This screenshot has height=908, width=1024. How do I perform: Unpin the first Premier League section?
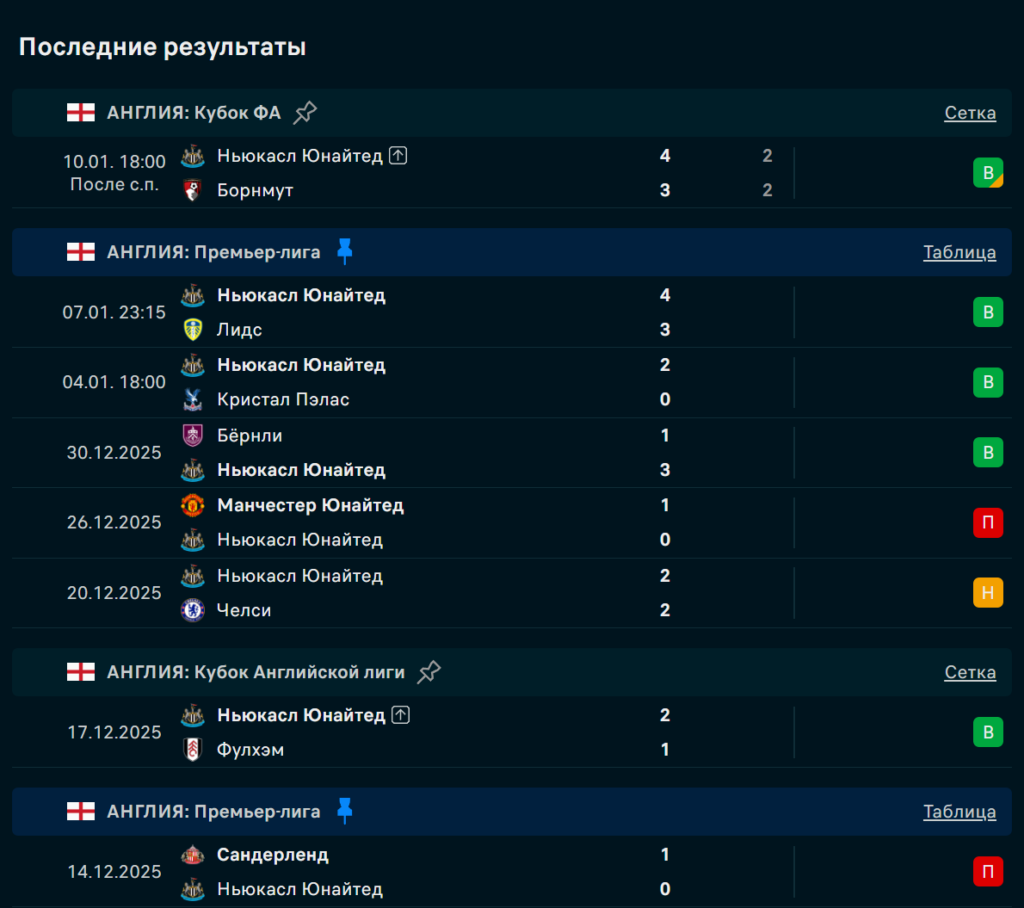(x=345, y=252)
